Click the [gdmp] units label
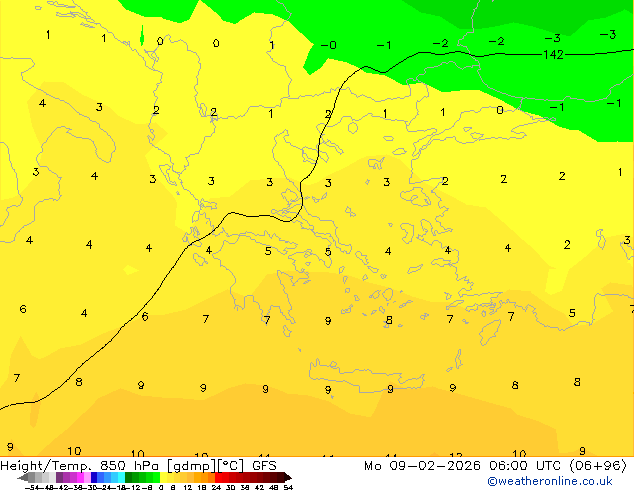Viewport: 634px width, 490px height. pyautogui.click(x=191, y=466)
